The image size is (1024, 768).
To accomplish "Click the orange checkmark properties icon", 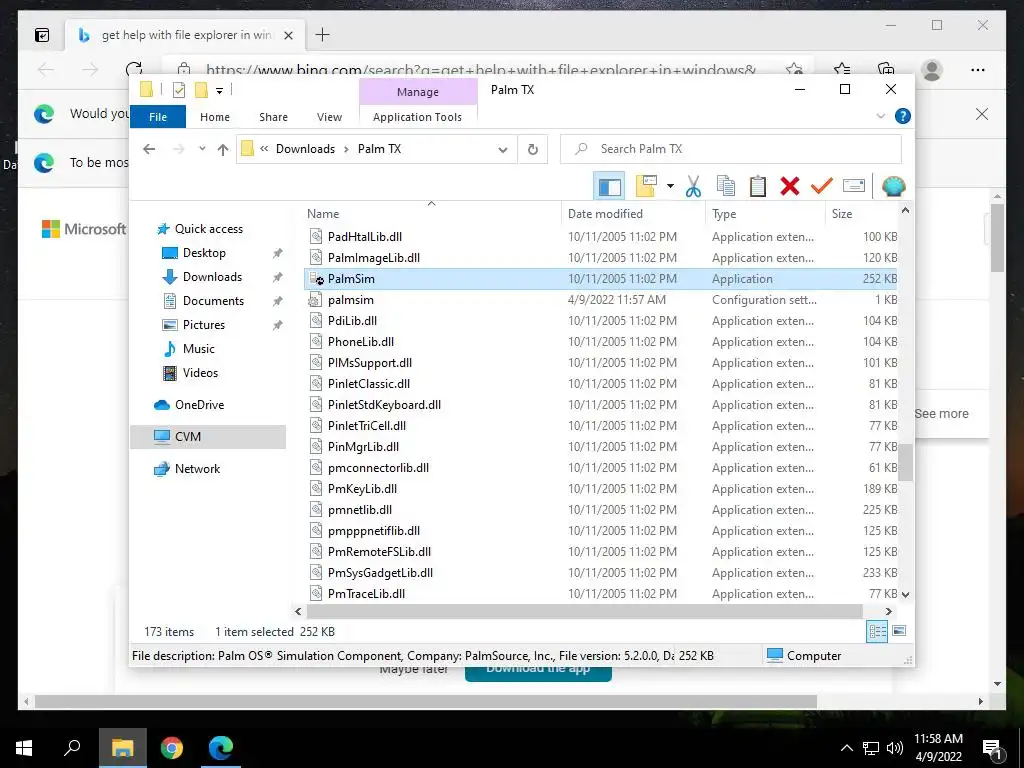I will (822, 187).
